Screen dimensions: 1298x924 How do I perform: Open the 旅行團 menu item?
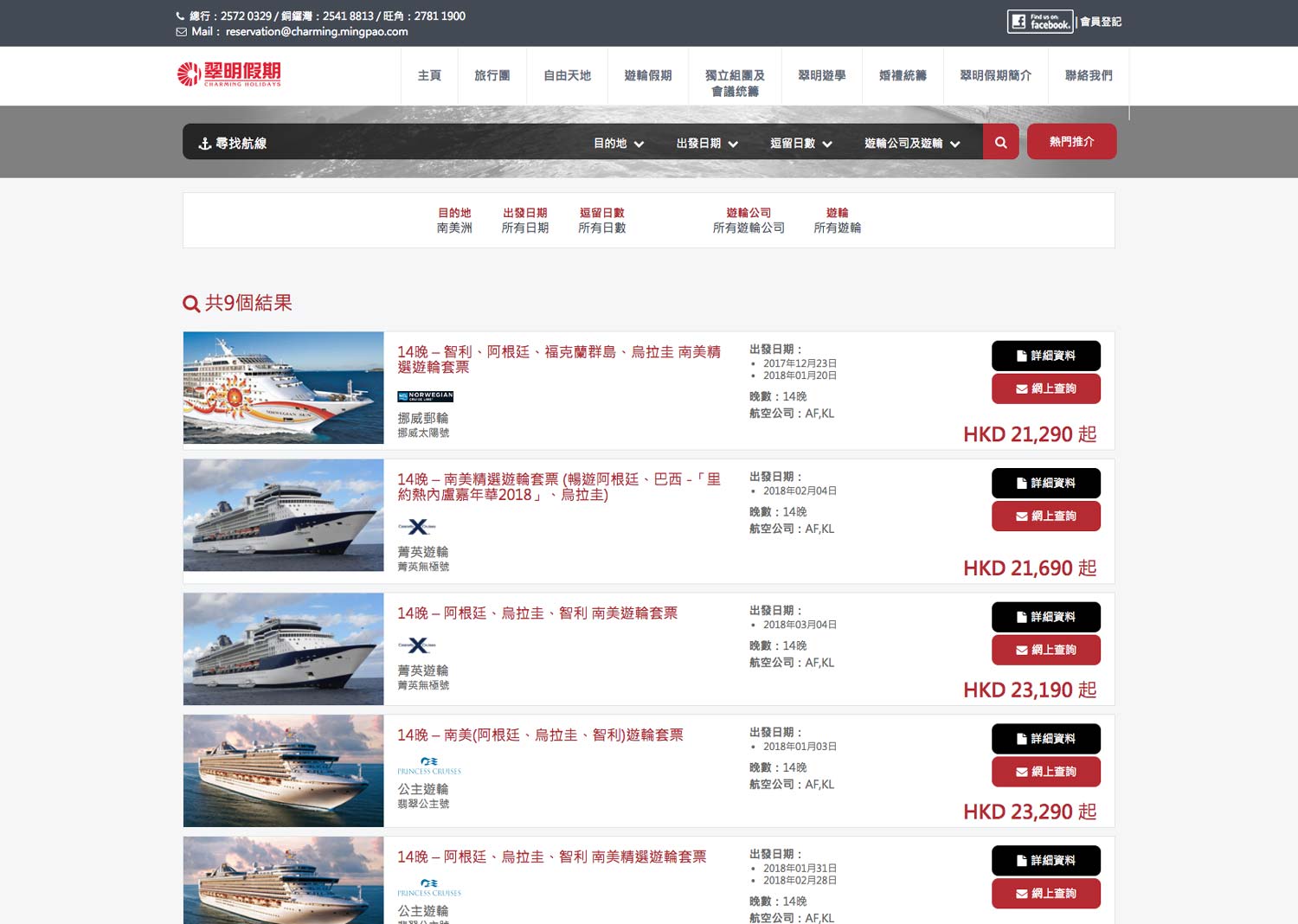tap(492, 76)
